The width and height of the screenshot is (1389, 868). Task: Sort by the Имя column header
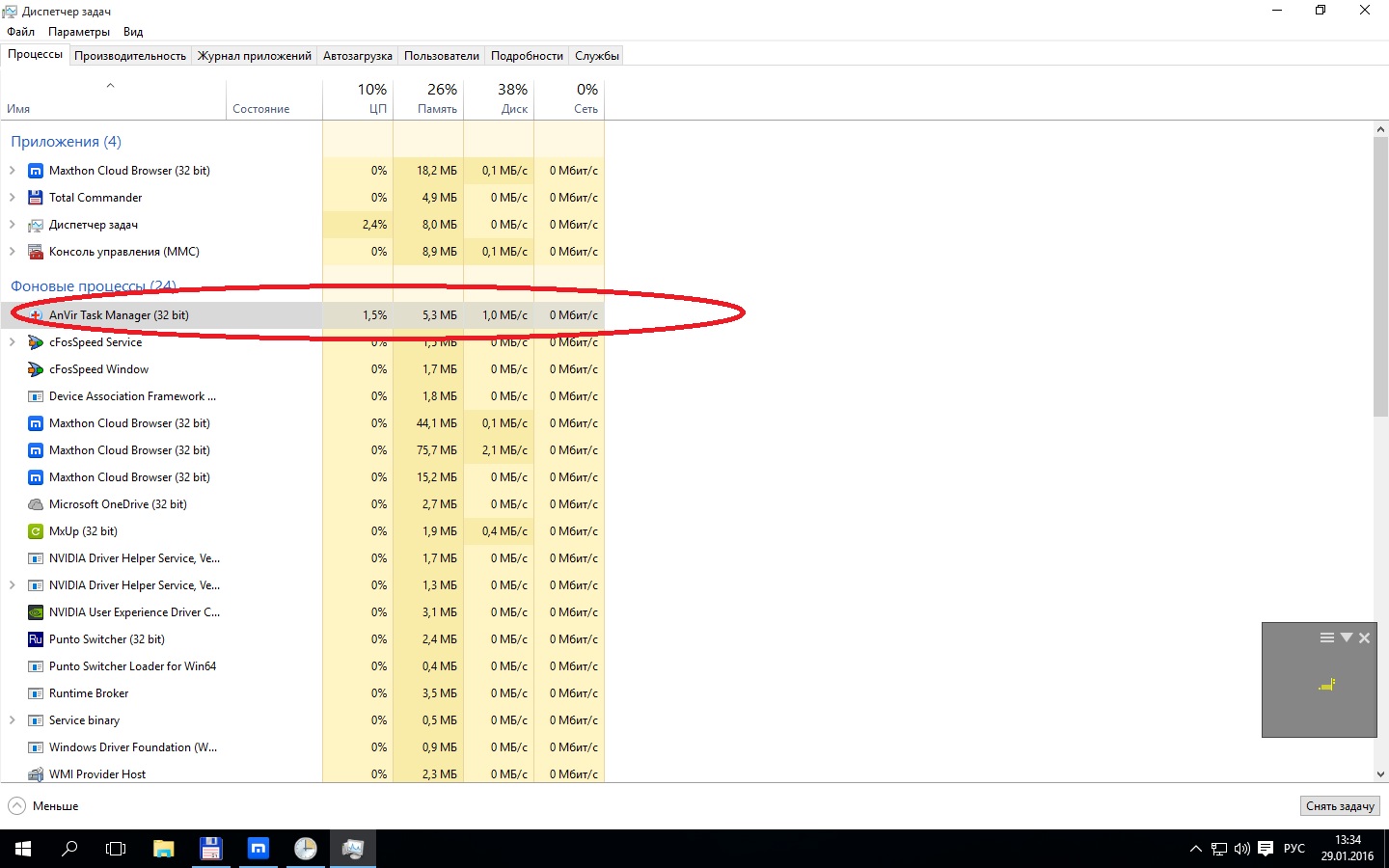pyautogui.click(x=113, y=98)
